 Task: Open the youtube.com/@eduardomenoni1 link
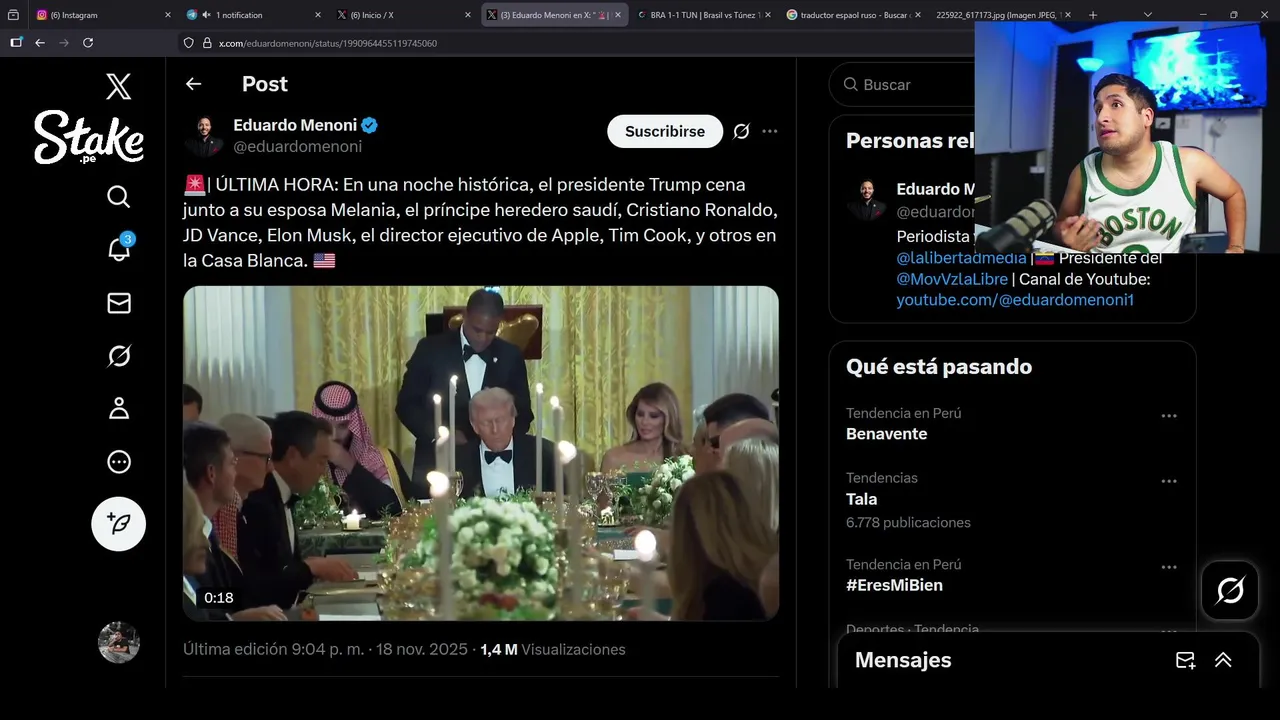pos(1015,300)
